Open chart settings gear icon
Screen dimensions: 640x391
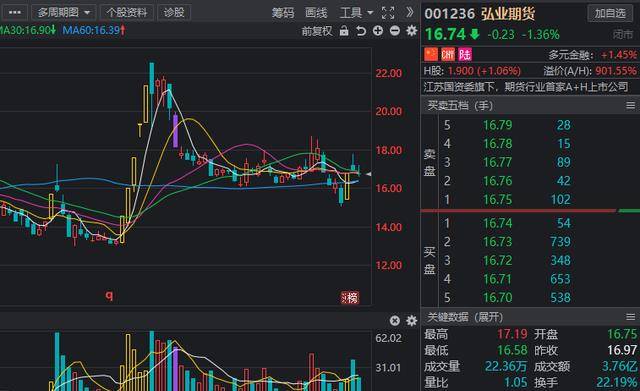(411, 31)
